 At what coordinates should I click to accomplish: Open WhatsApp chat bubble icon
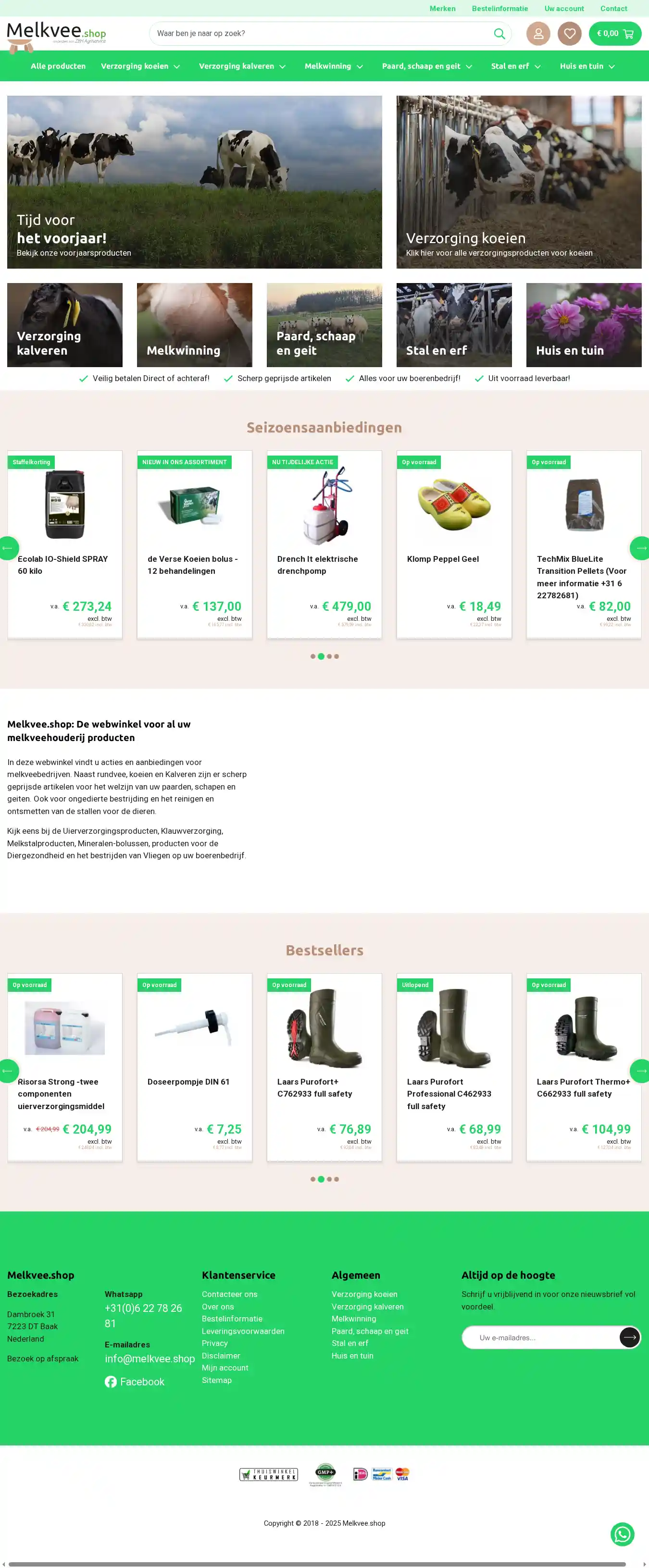tap(622, 1534)
